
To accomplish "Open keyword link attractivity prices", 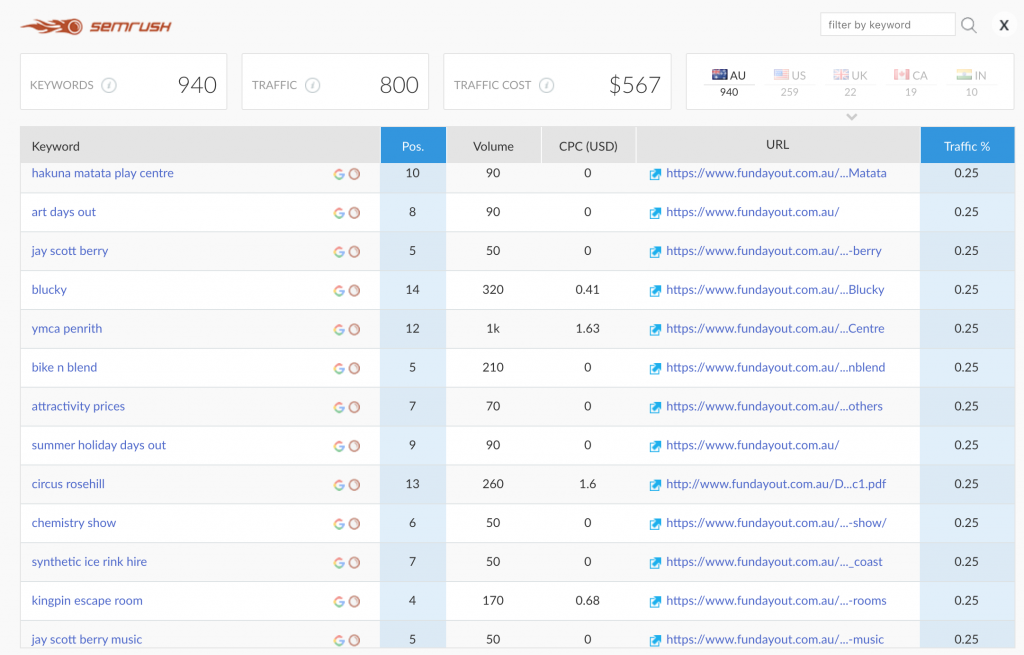I will pyautogui.click(x=78, y=406).
